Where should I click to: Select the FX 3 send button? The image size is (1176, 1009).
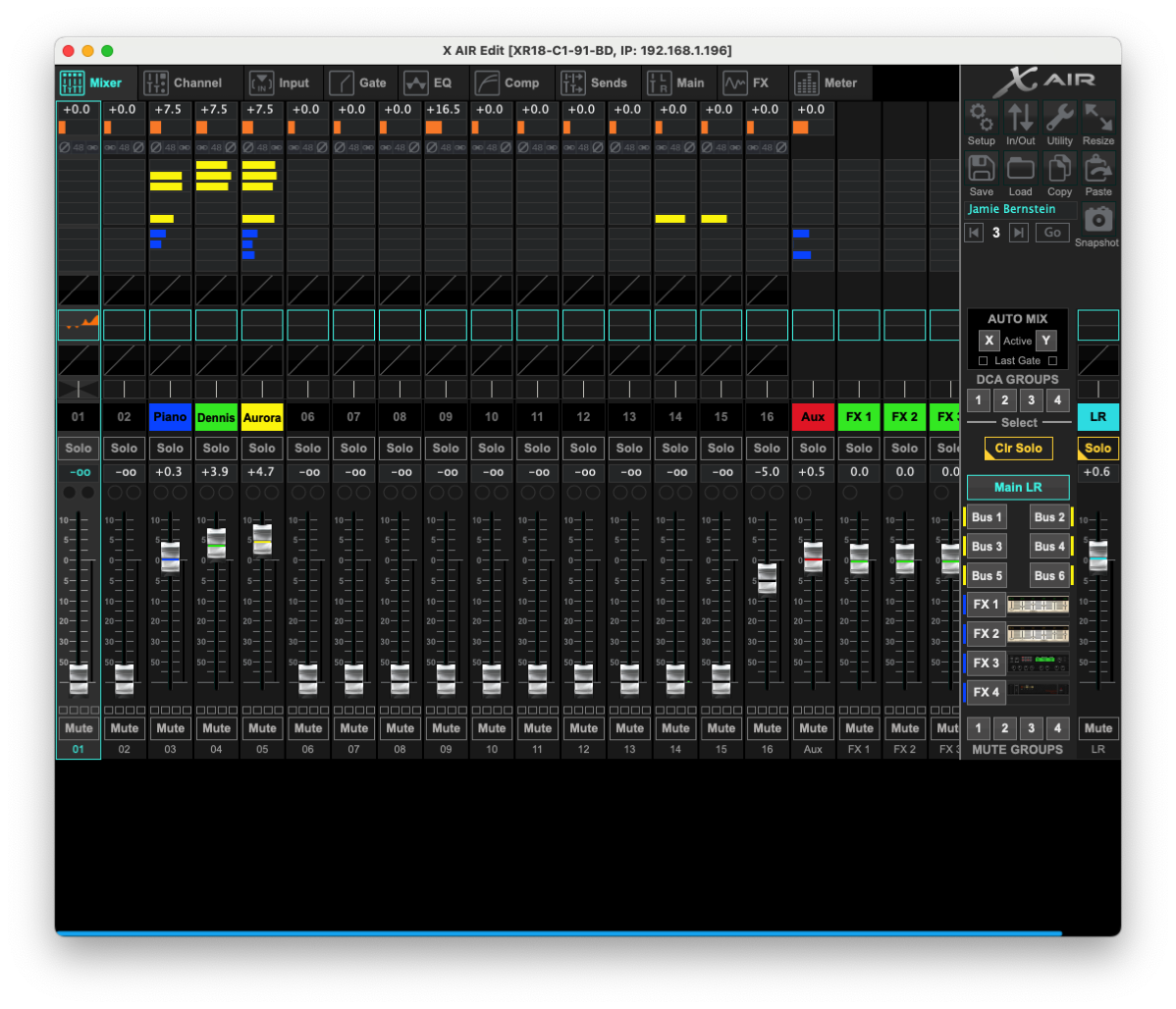coord(986,664)
